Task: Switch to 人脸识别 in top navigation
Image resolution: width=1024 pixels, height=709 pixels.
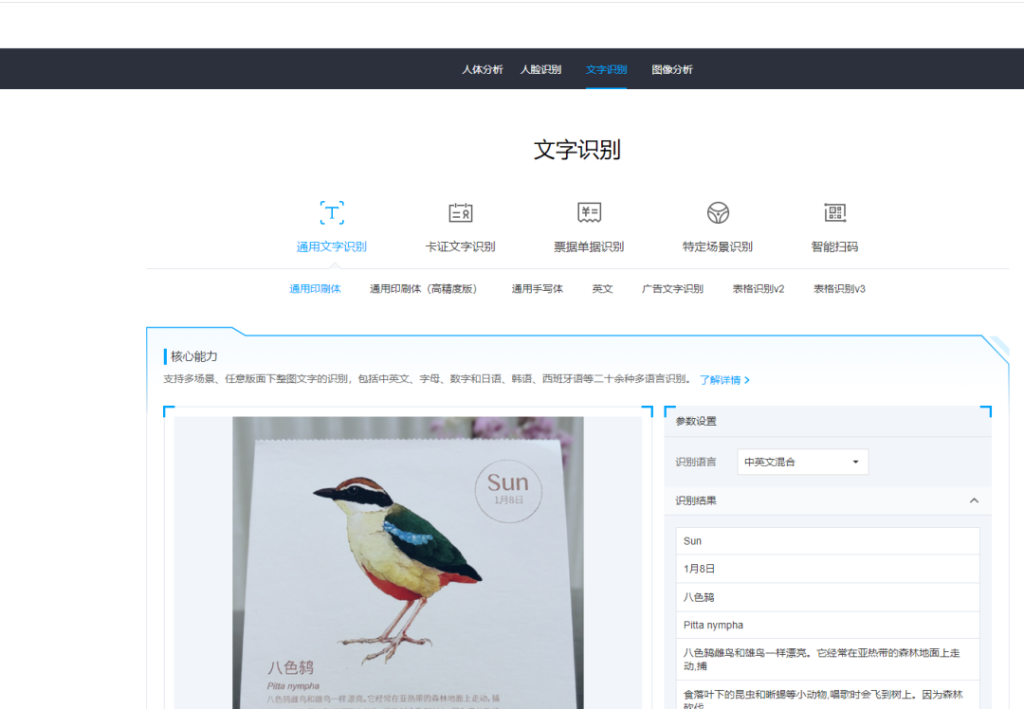Action: [541, 70]
